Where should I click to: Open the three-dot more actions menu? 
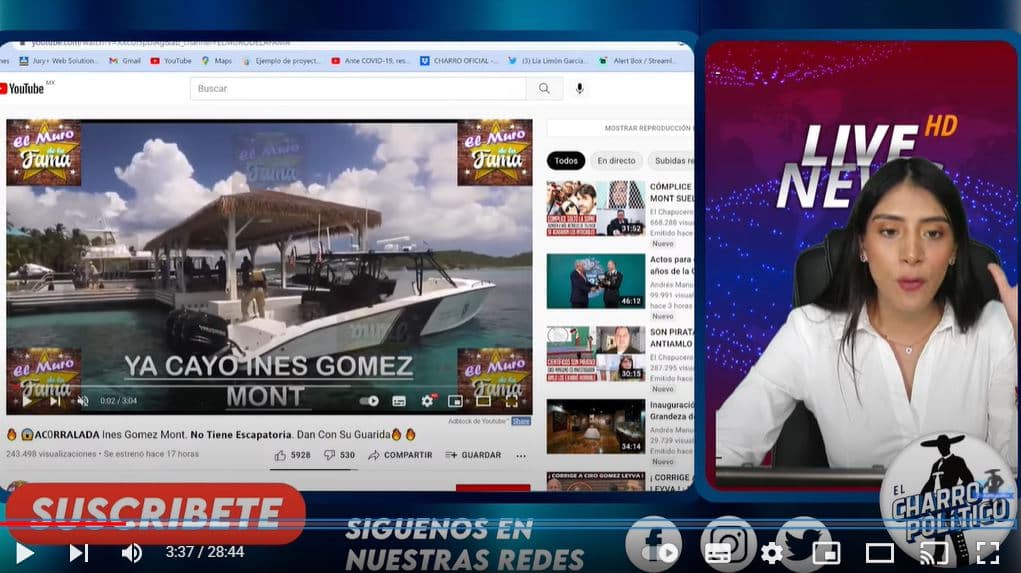521,456
